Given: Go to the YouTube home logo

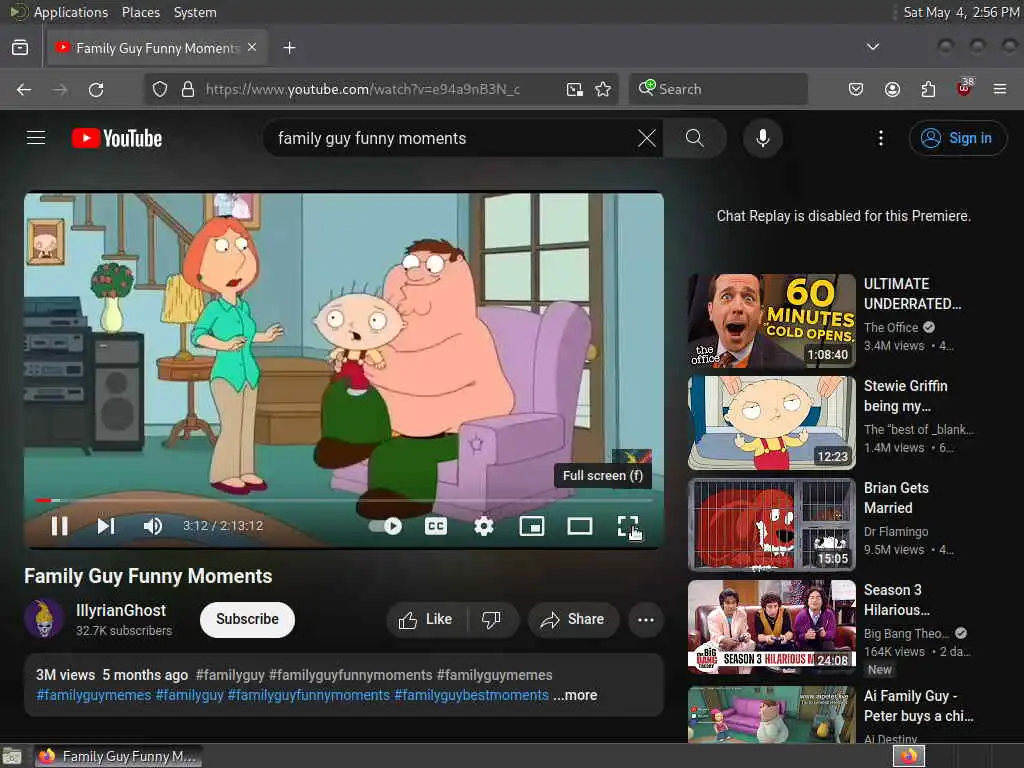Looking at the screenshot, I should pos(117,138).
